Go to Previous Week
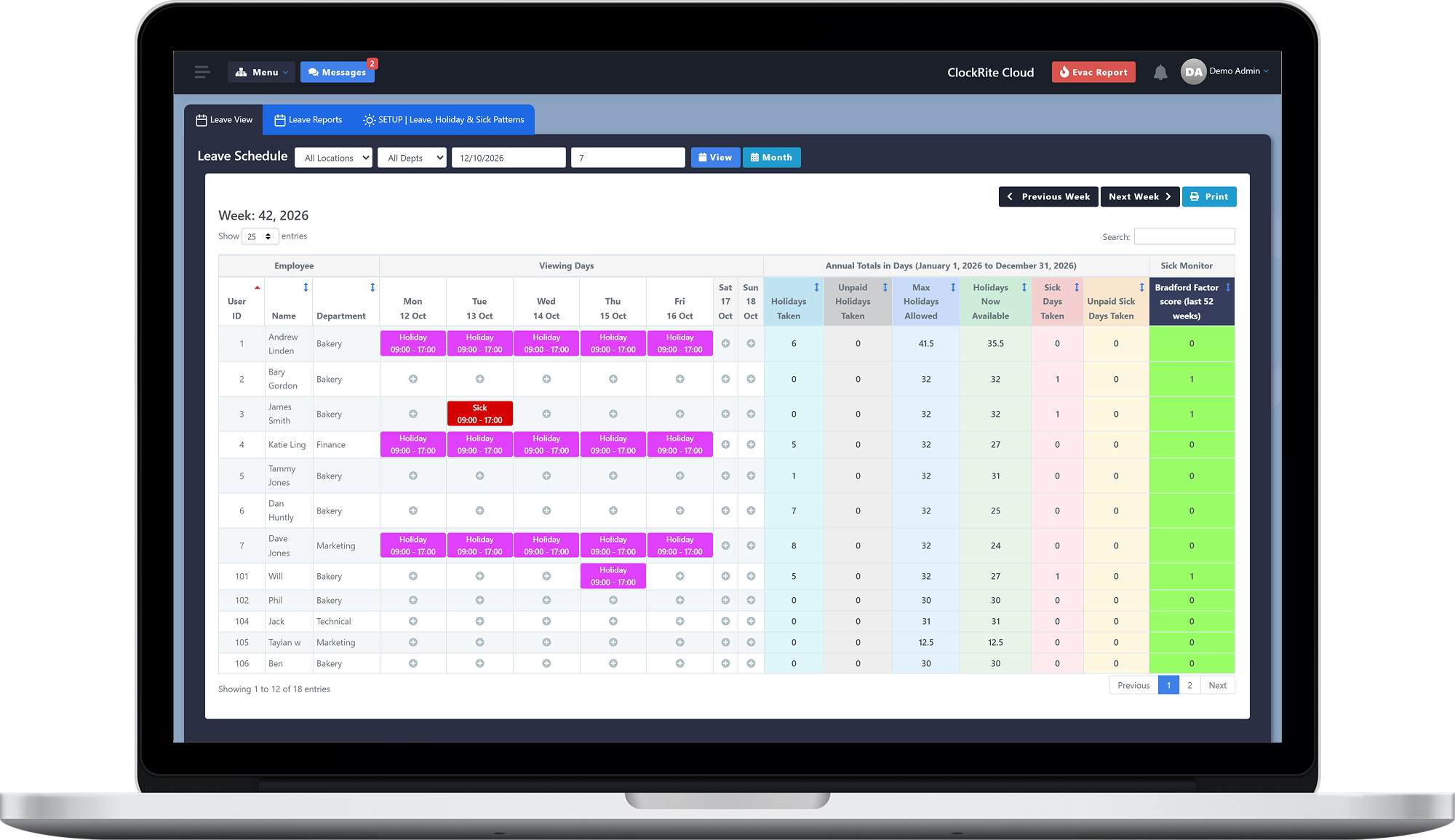The image size is (1455, 840). [1048, 197]
